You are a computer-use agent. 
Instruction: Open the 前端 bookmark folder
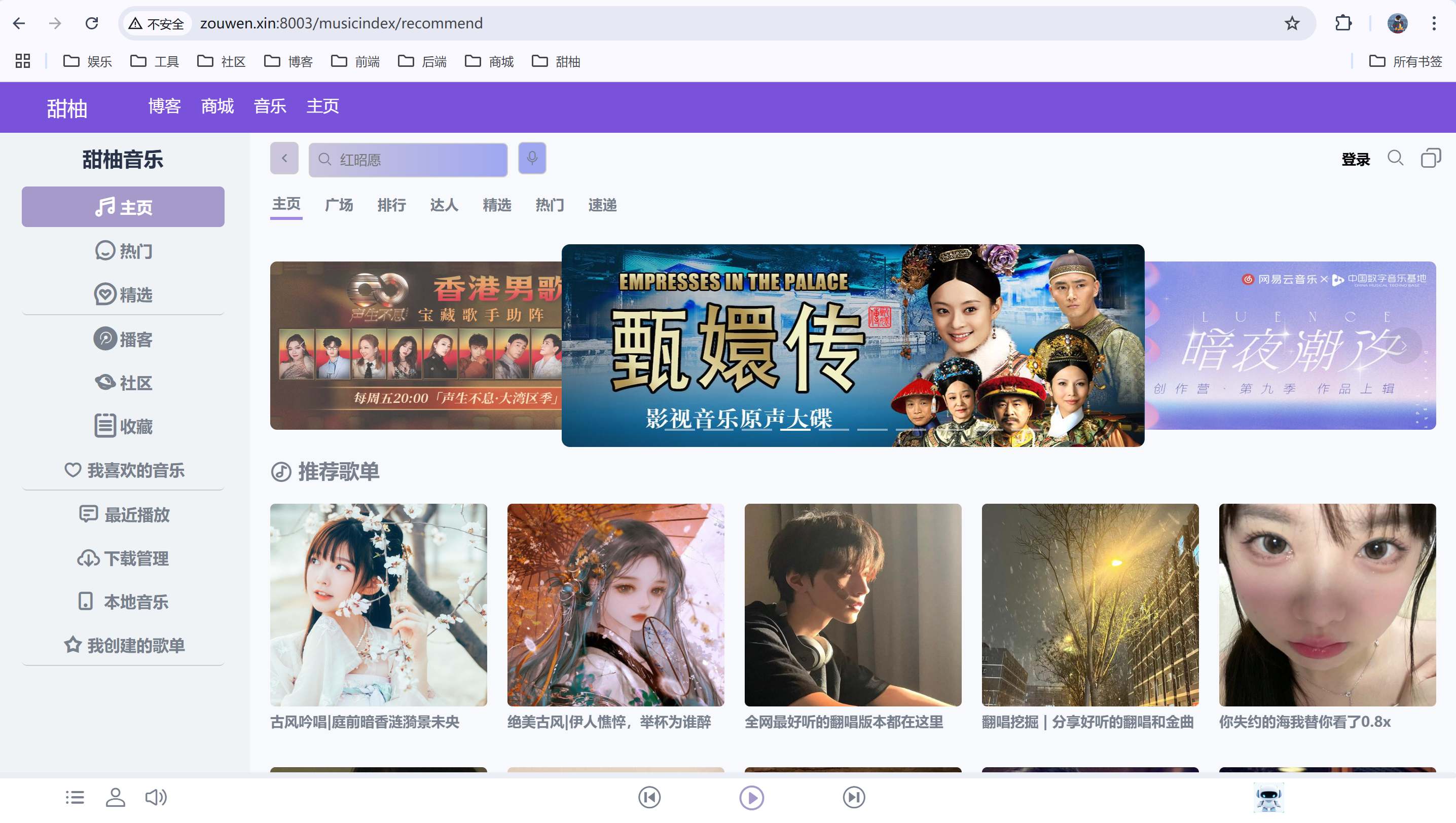coord(355,61)
